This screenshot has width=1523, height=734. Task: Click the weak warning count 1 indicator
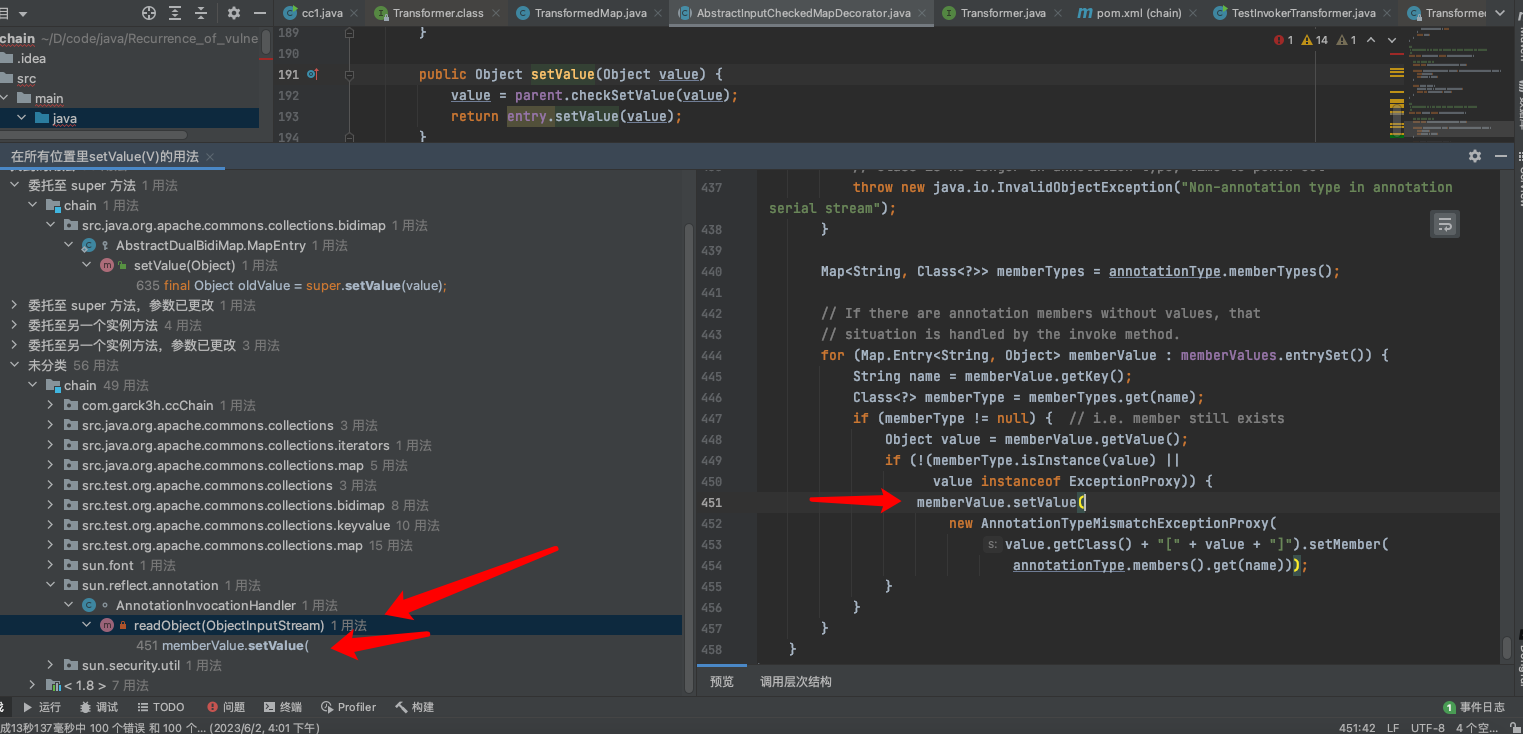pos(1346,40)
